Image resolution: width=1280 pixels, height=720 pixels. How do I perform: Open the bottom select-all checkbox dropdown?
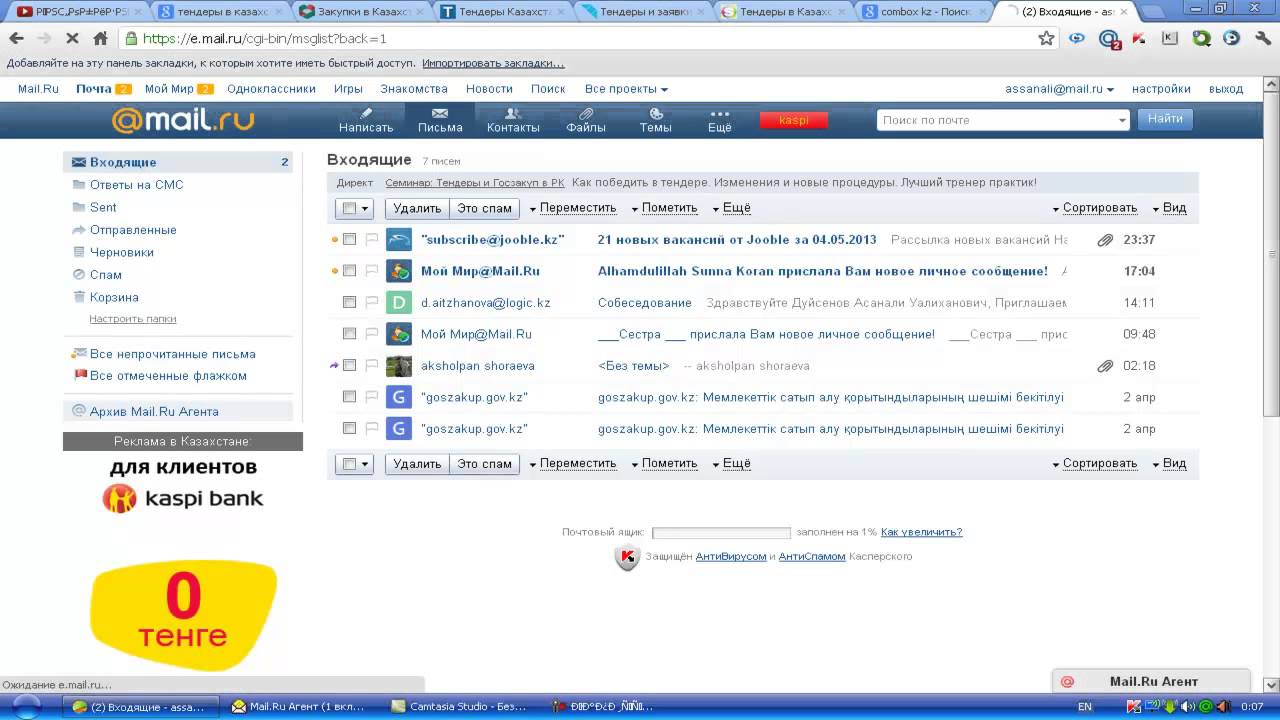[354, 464]
